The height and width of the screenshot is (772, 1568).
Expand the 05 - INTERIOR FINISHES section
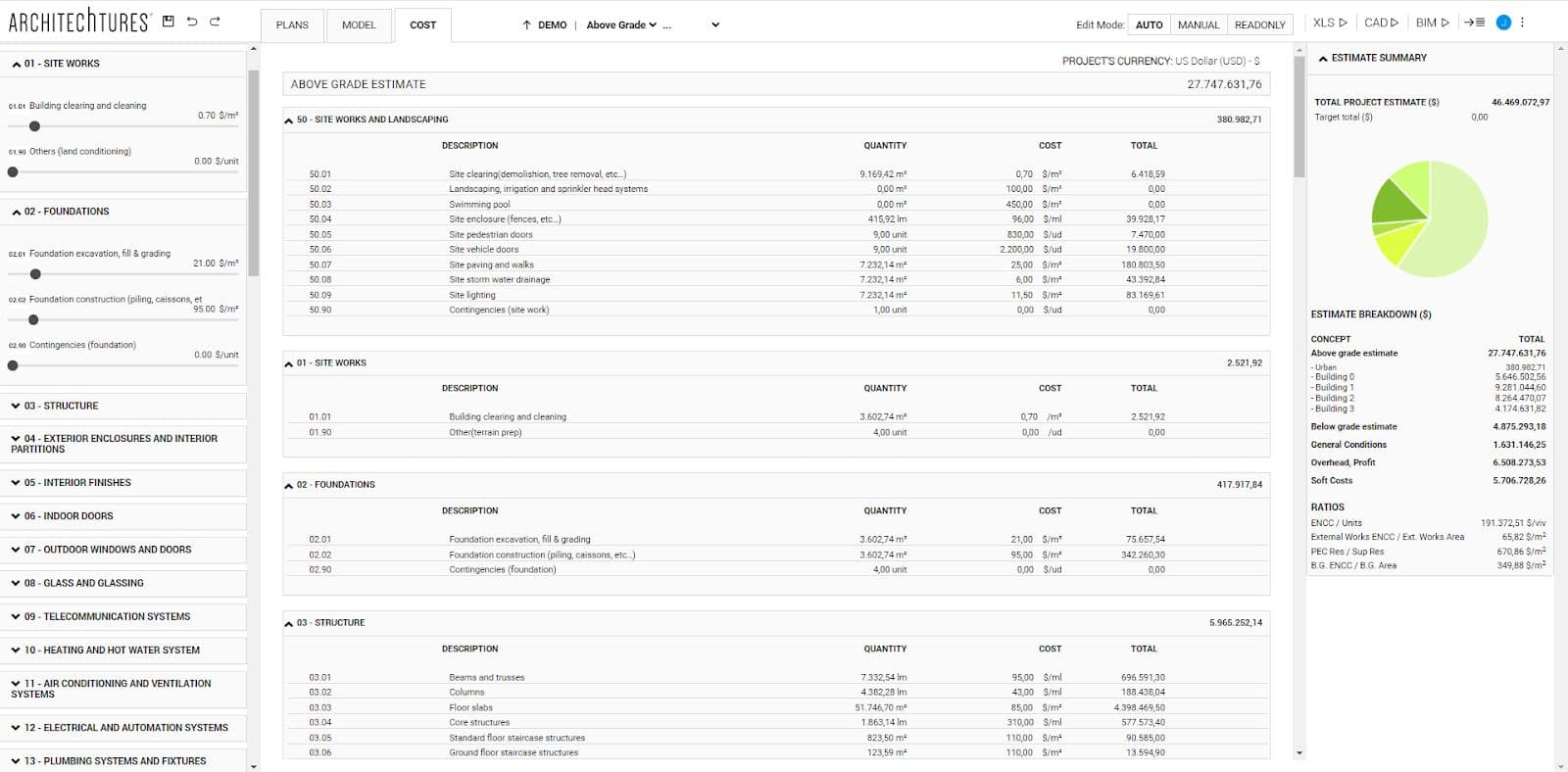123,483
